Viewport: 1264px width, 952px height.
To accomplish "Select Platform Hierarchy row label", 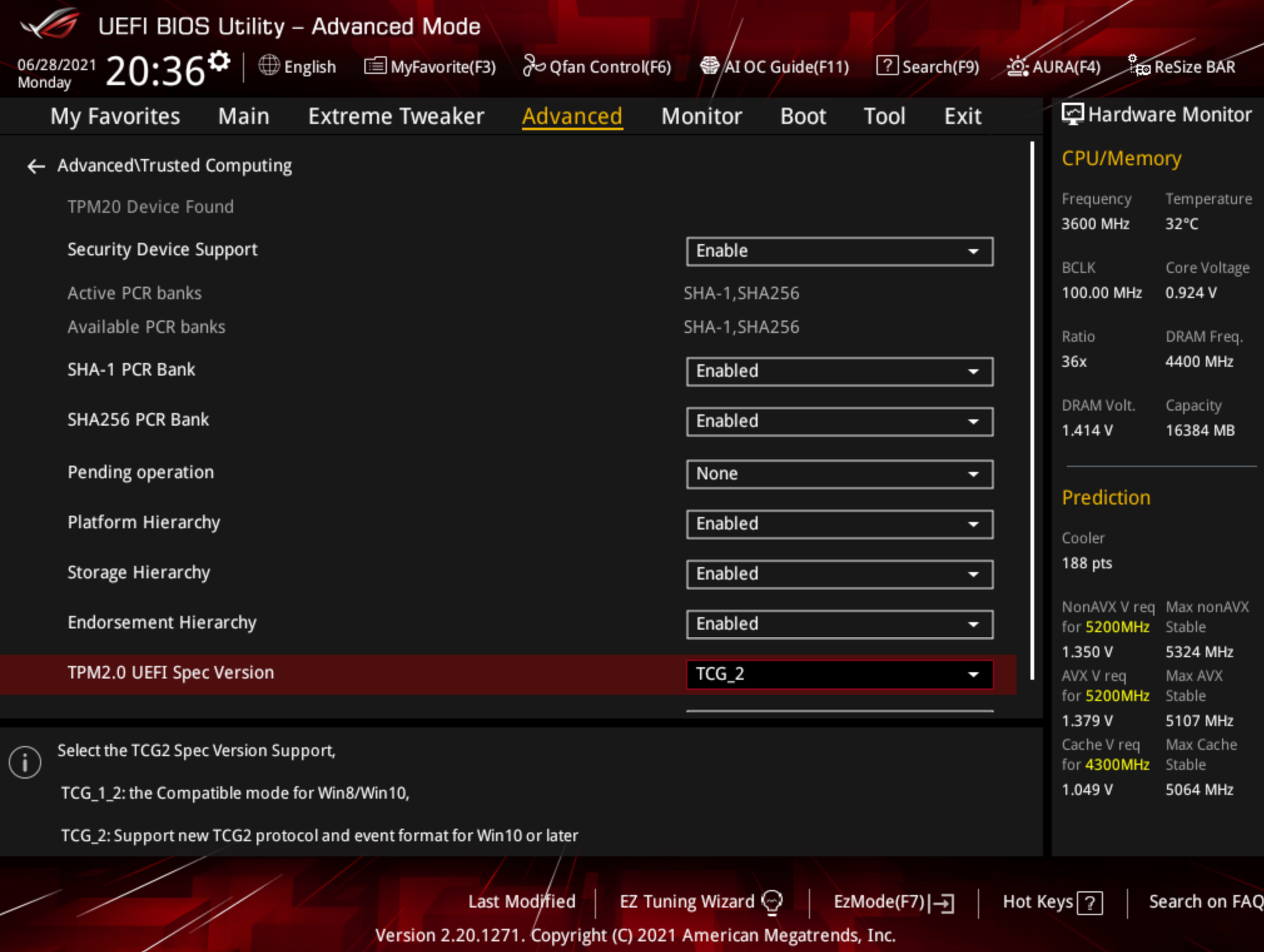I will pos(143,523).
